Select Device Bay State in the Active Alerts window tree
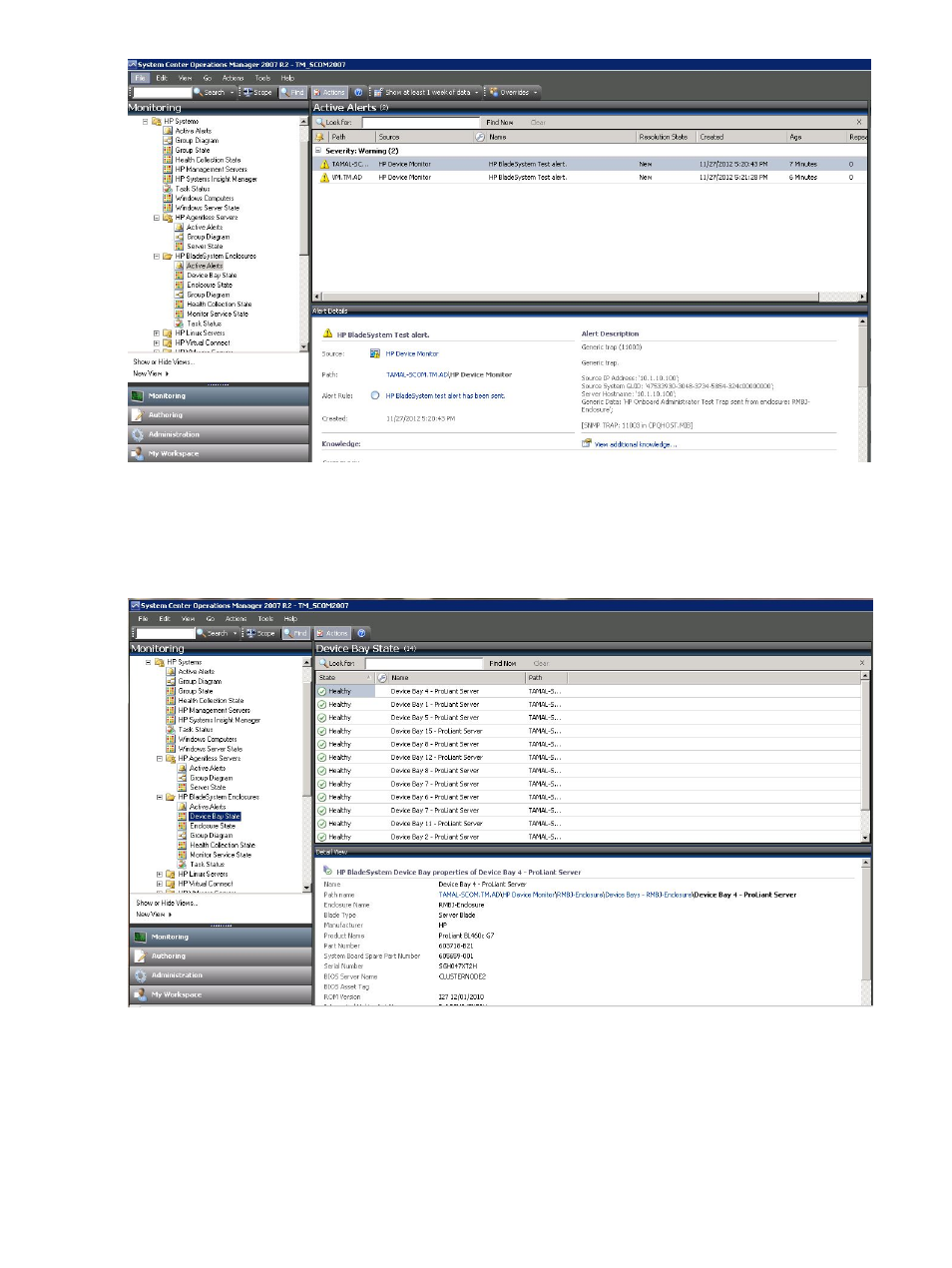 point(212,276)
